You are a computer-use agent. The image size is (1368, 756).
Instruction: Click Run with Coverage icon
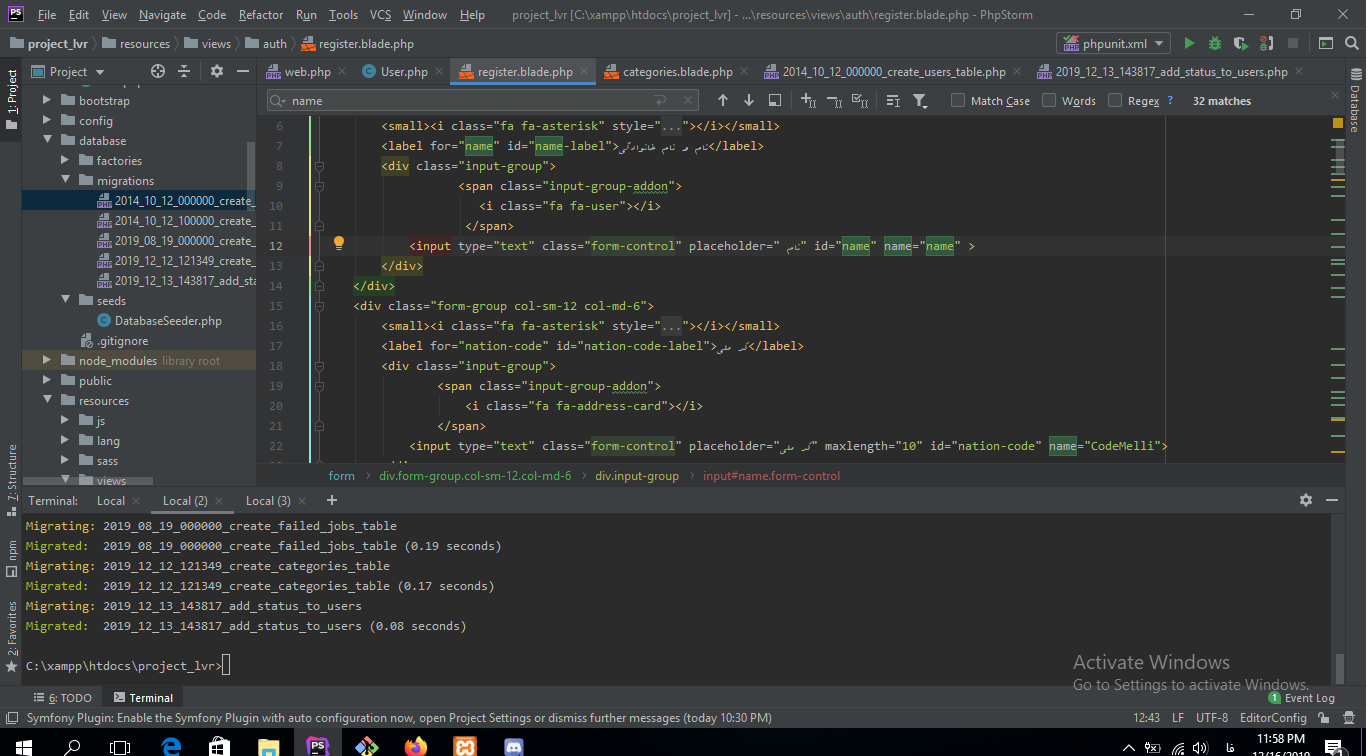[x=1241, y=44]
